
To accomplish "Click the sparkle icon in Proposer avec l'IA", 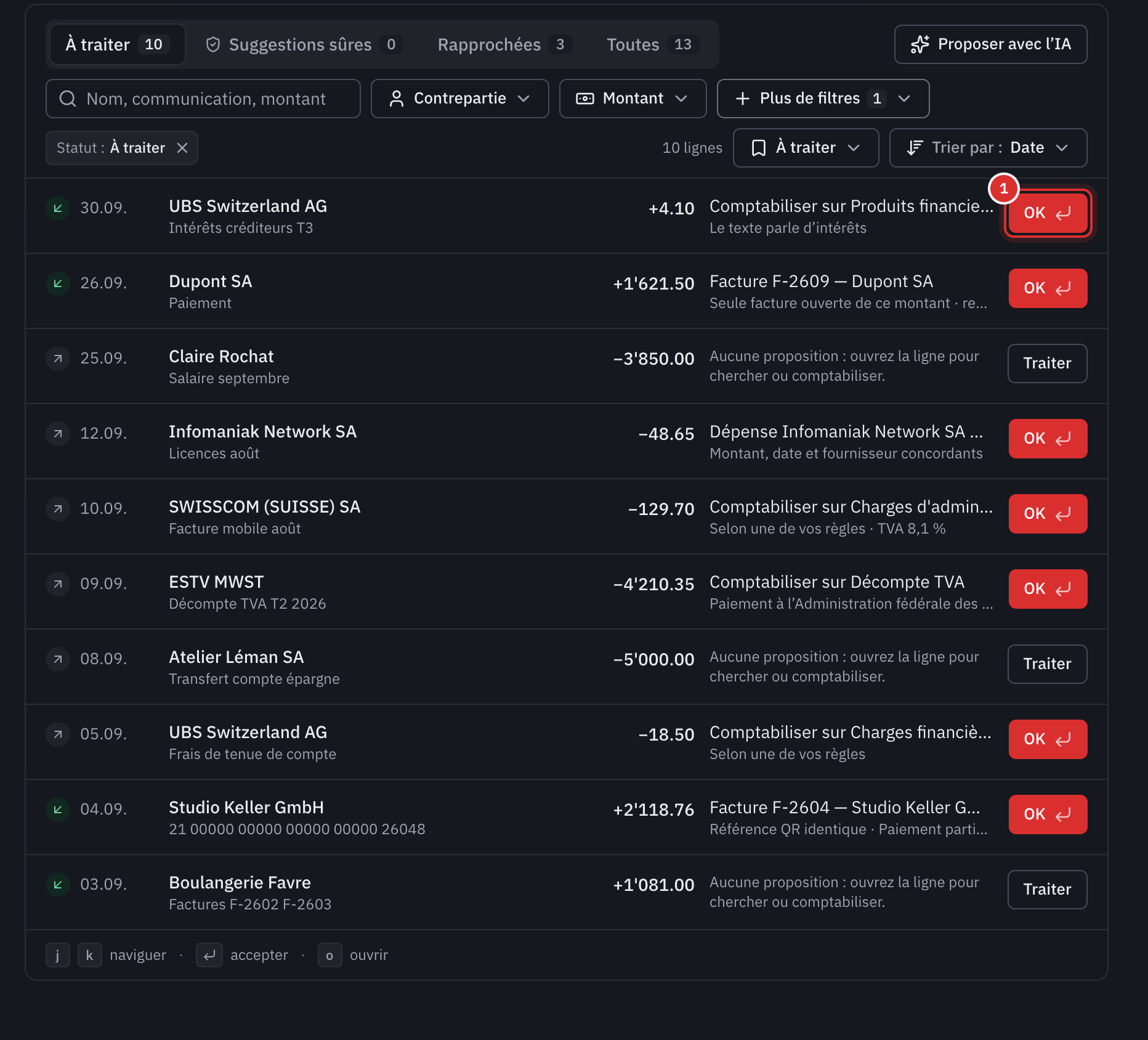I will [920, 44].
